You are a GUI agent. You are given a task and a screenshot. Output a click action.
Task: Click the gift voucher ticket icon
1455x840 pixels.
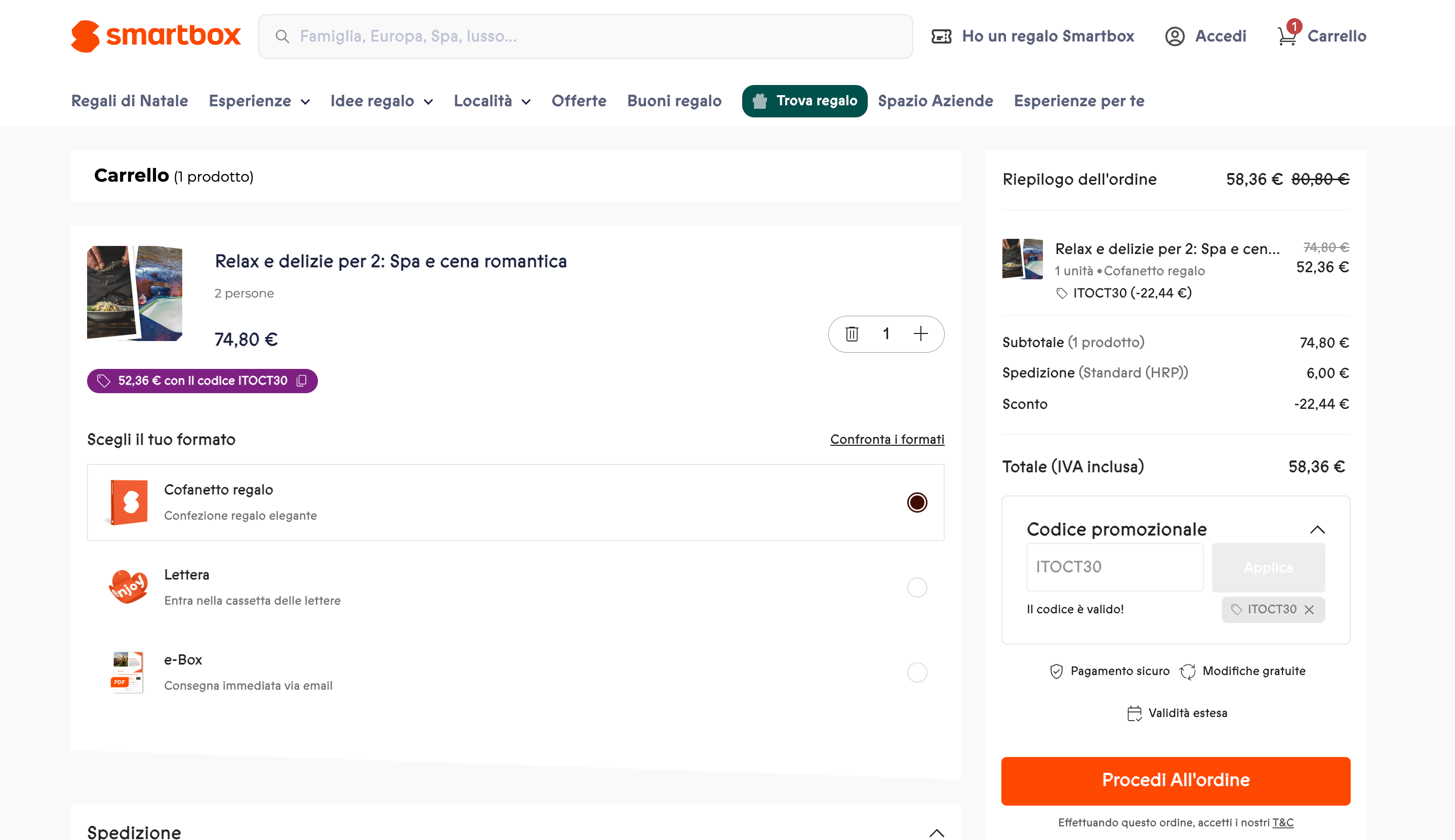tap(941, 36)
